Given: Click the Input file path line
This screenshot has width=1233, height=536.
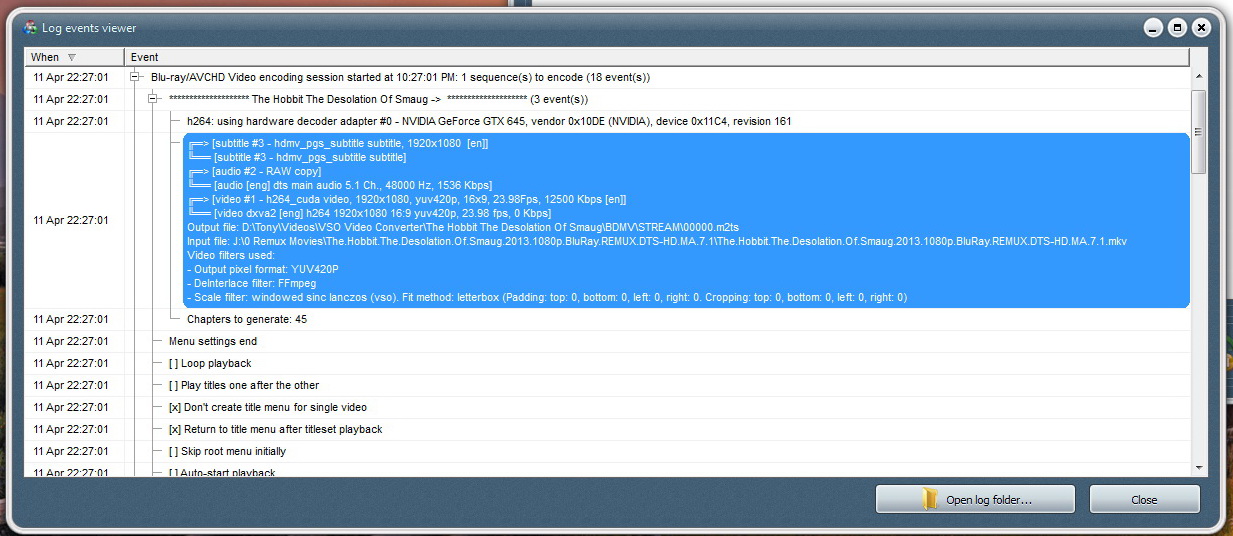Looking at the screenshot, I should point(657,241).
